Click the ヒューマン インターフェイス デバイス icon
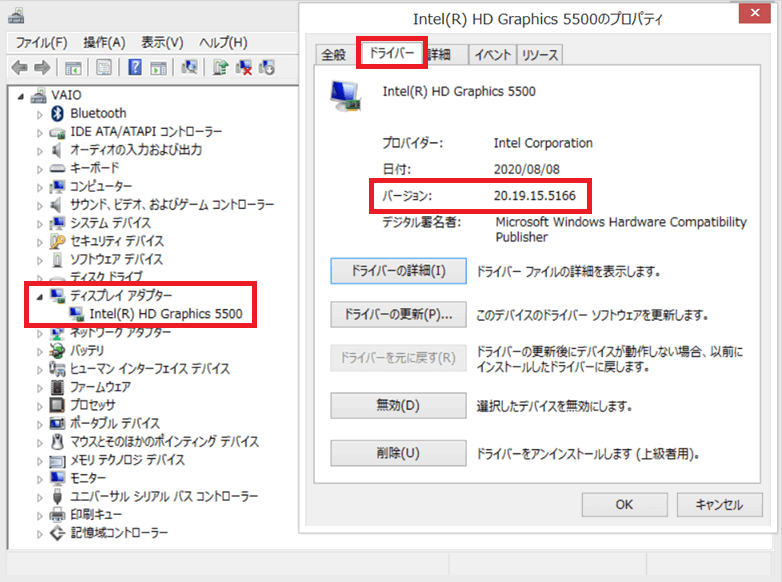The width and height of the screenshot is (782, 582). pos(57,369)
